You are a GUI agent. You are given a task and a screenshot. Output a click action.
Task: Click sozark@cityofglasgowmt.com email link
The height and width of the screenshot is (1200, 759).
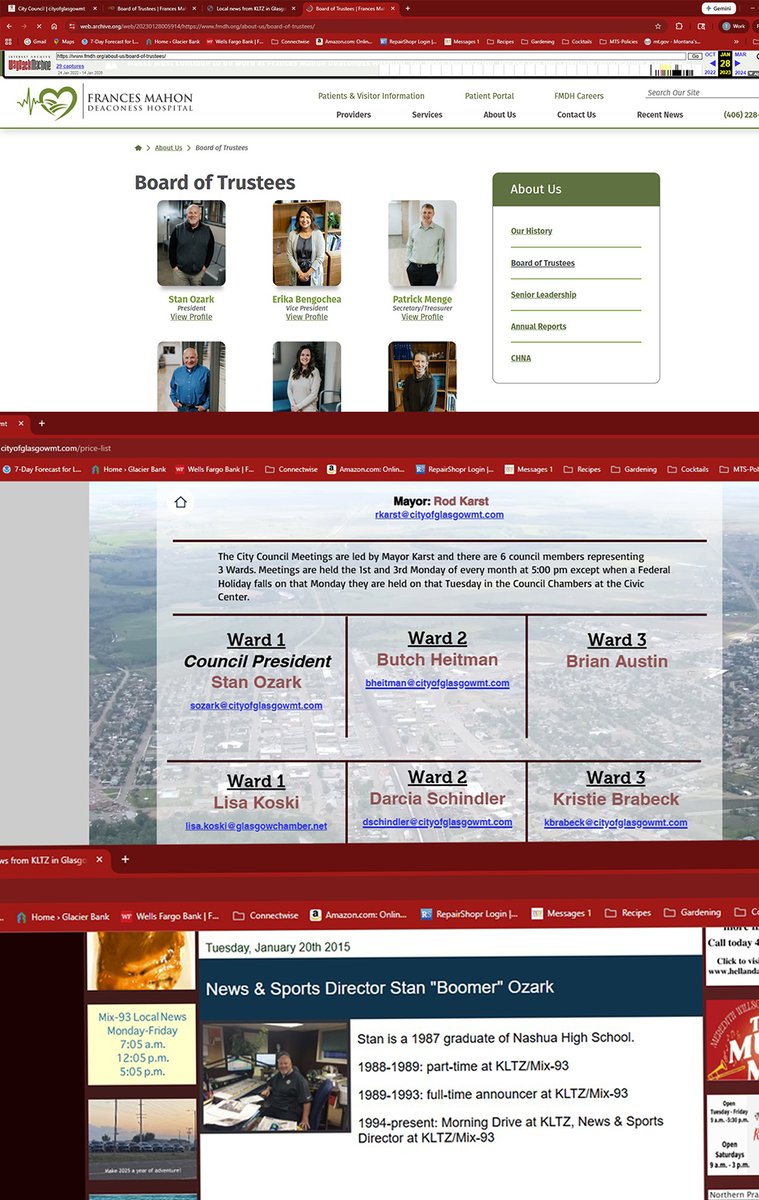(x=256, y=706)
